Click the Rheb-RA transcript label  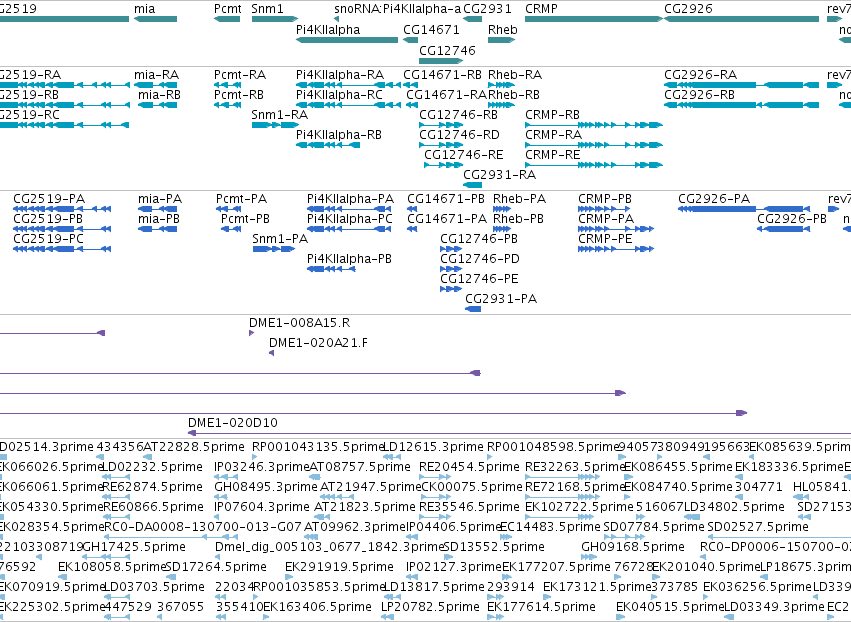pos(515,74)
